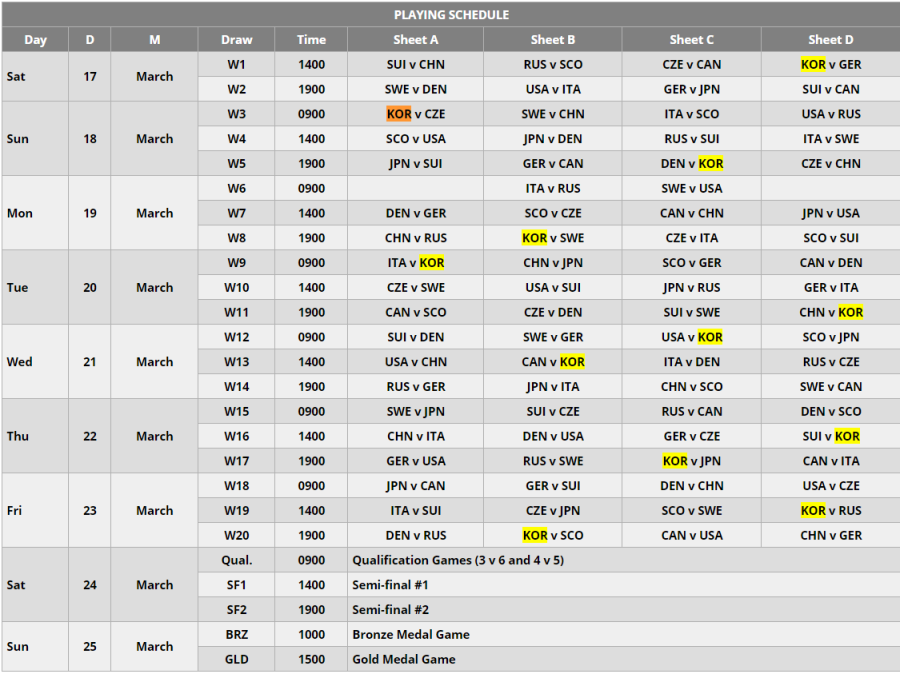
Task: Select the Gold Medal Game row
Action: pyautogui.click(x=549, y=659)
